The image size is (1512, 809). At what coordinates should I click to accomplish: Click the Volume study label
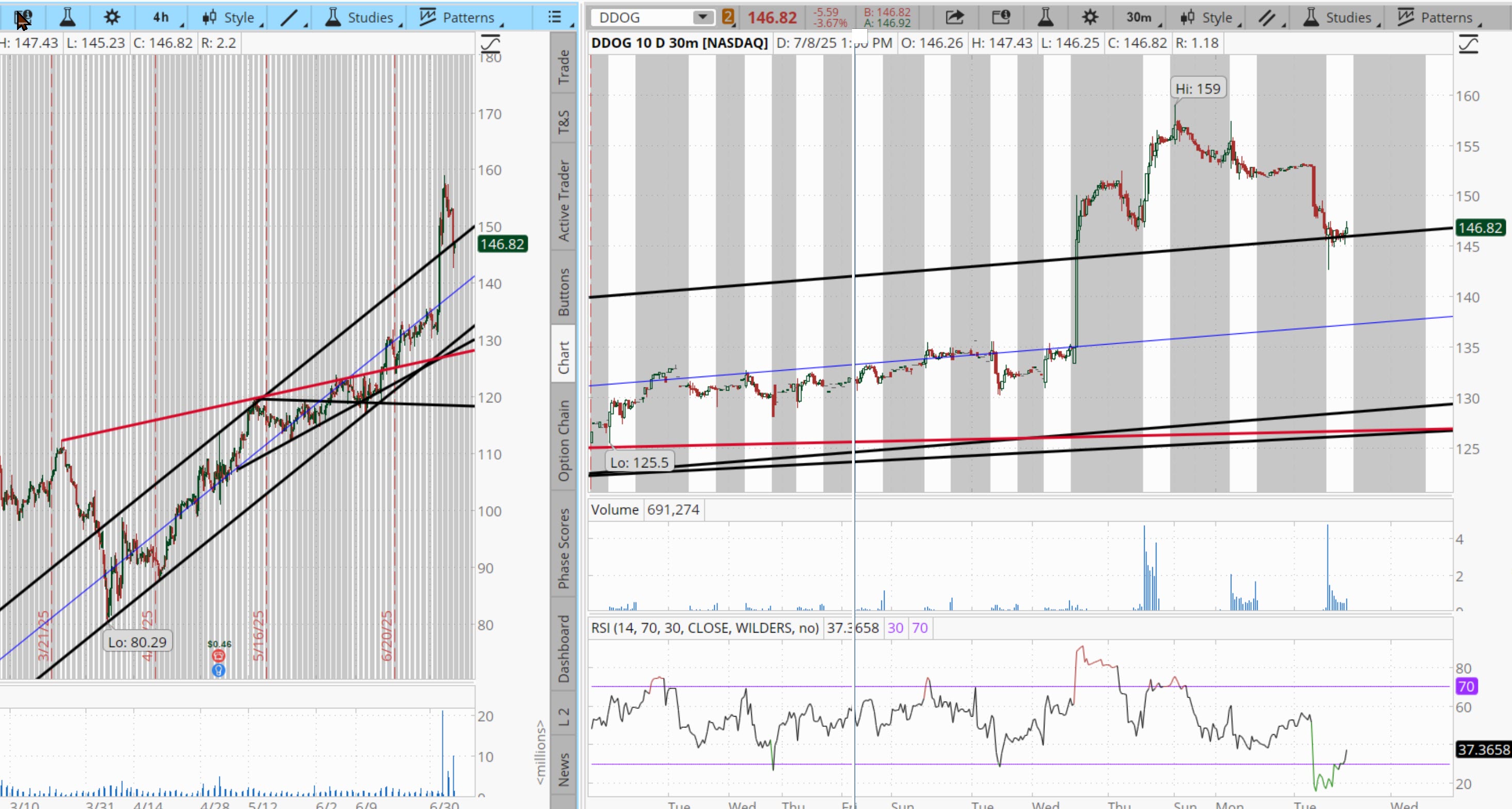(x=615, y=509)
